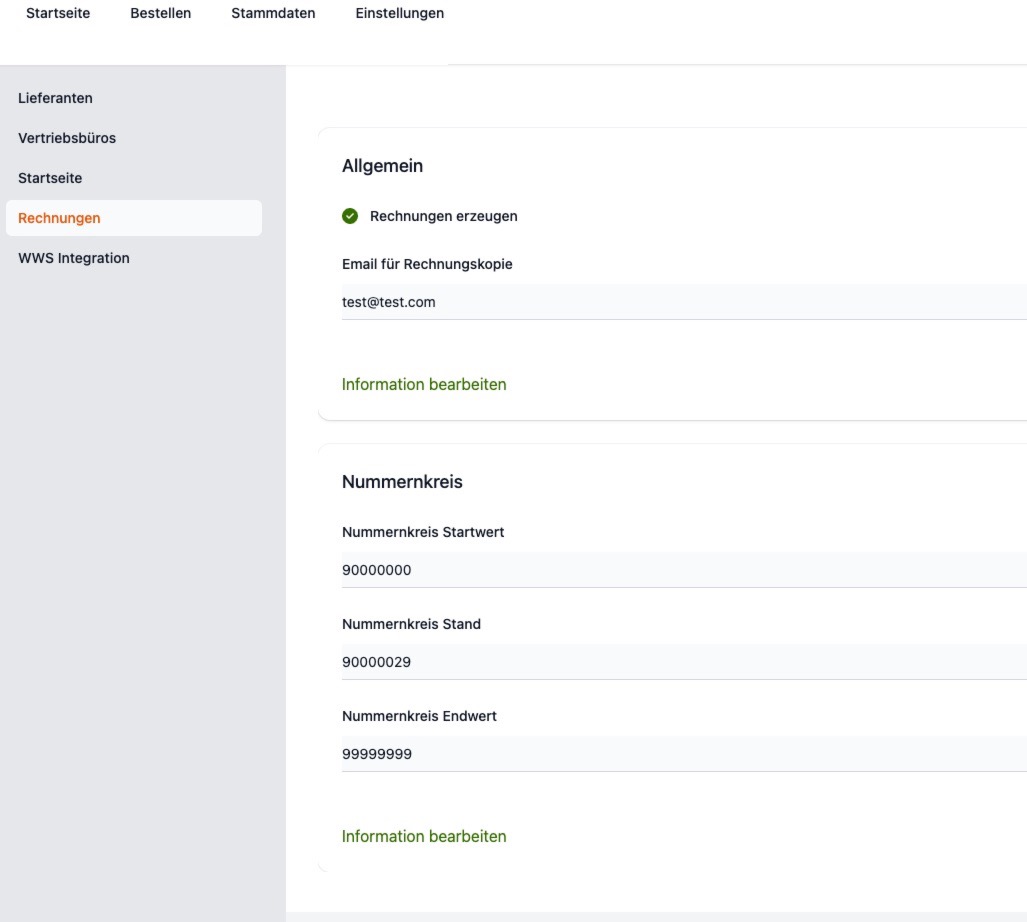The width and height of the screenshot is (1027, 922).
Task: Open the Lieferanten section in the sidebar
Action: pyautogui.click(x=56, y=98)
